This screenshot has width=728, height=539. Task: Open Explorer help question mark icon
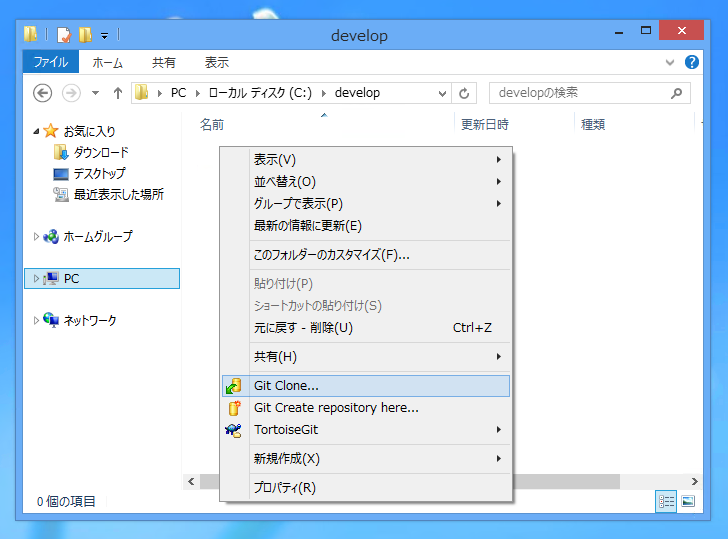[692, 62]
